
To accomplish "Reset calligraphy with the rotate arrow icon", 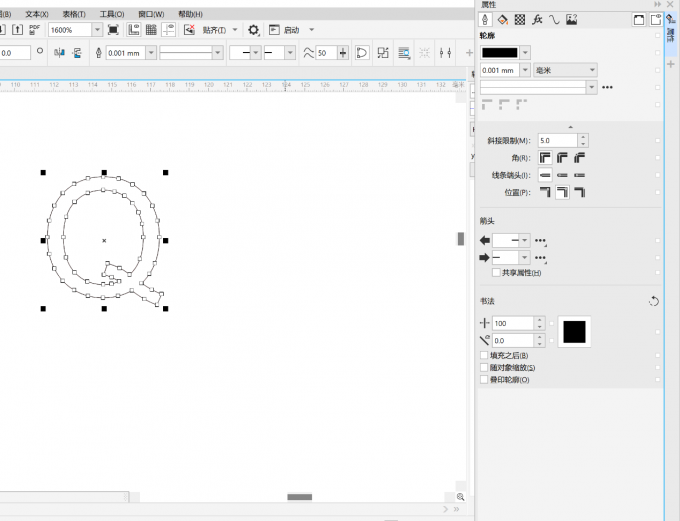I will click(x=654, y=301).
